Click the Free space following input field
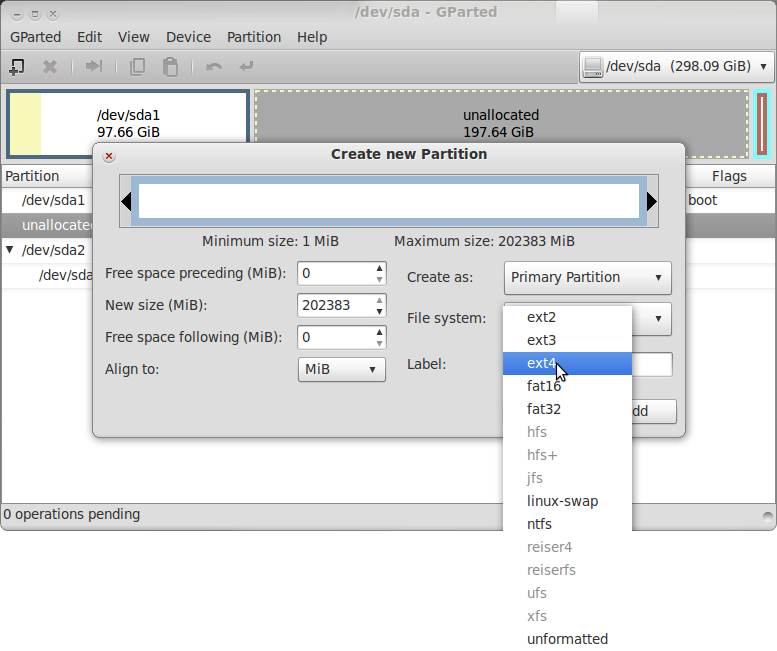The height and width of the screenshot is (651, 777). tap(336, 337)
